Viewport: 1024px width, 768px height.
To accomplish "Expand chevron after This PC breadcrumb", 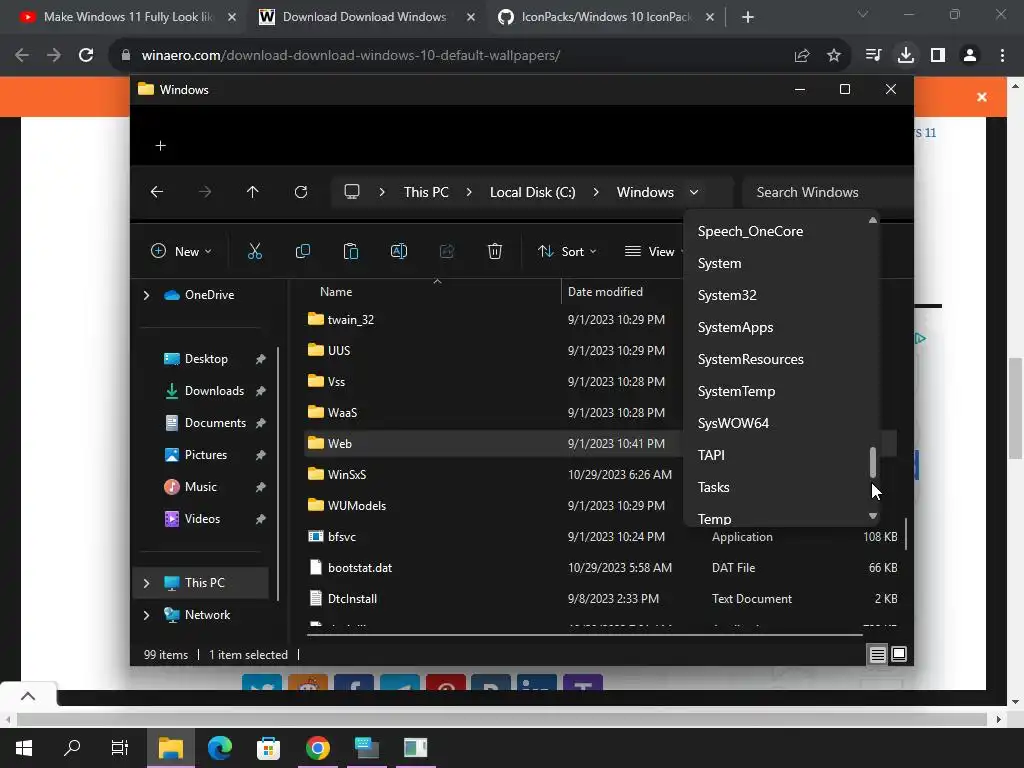I will (469, 192).
